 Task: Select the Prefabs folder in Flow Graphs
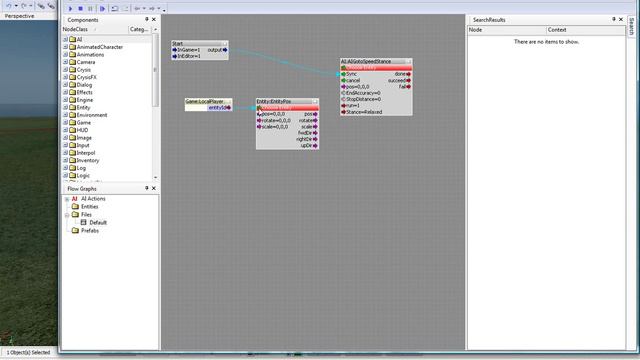pyautogui.click(x=90, y=231)
